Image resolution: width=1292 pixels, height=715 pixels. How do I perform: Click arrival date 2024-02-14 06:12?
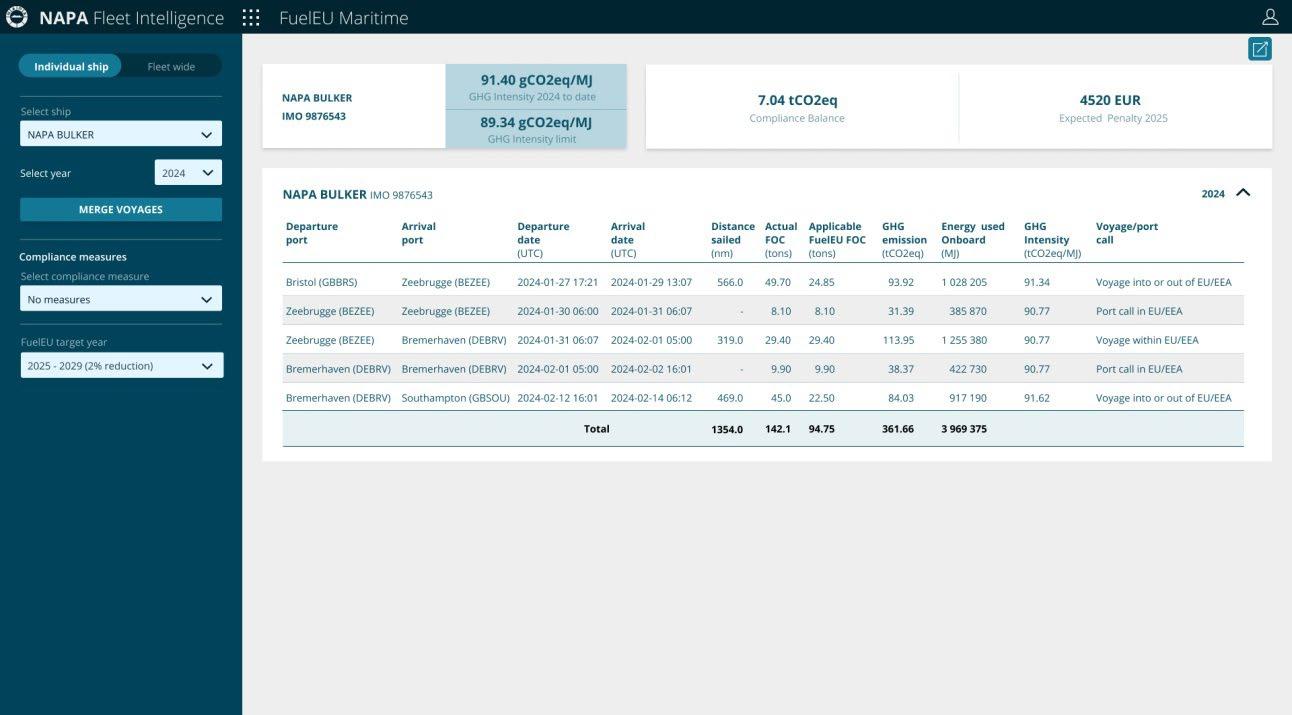coord(651,398)
